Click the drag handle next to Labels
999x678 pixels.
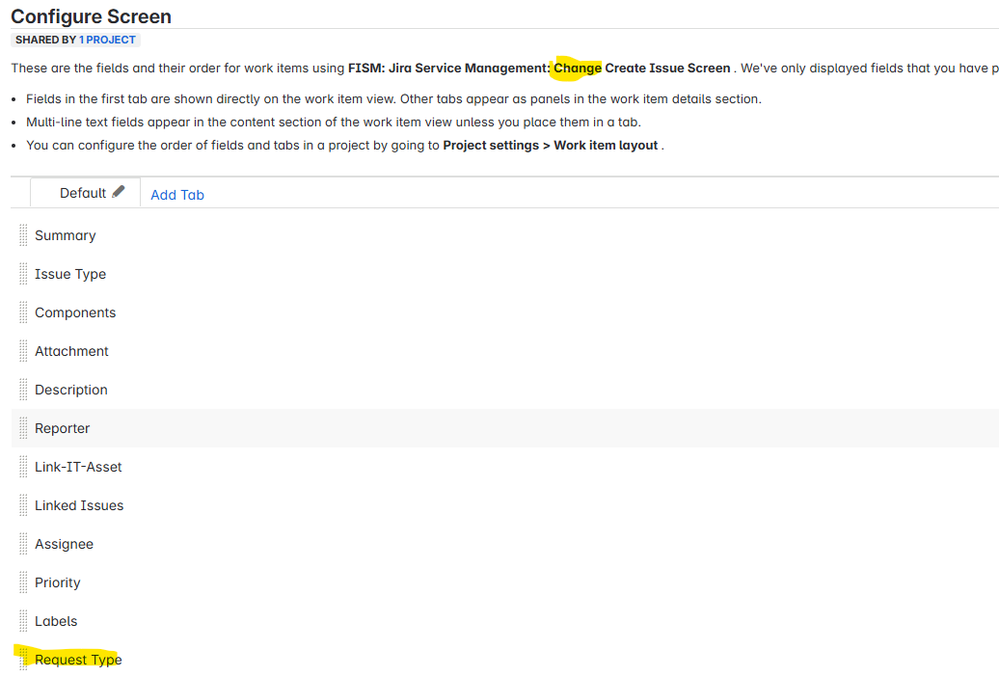23,621
